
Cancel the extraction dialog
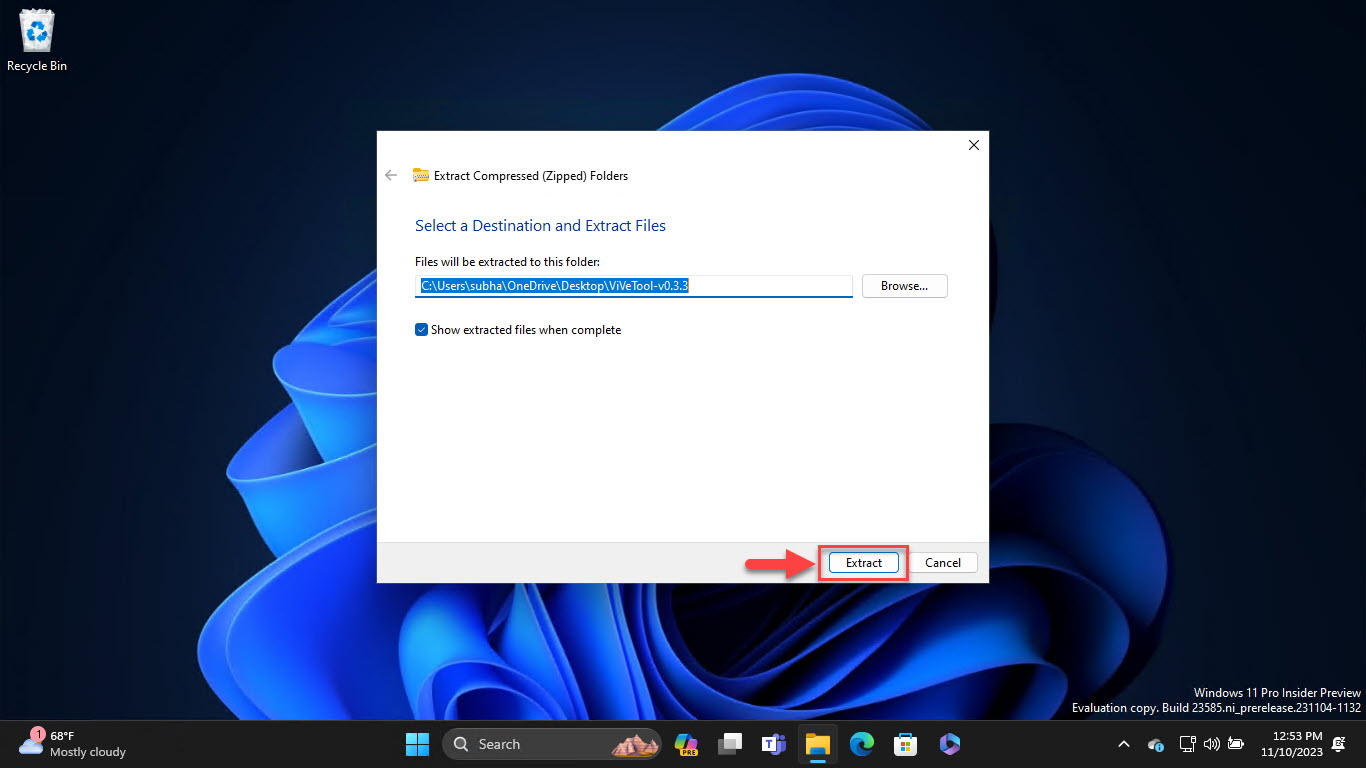942,563
